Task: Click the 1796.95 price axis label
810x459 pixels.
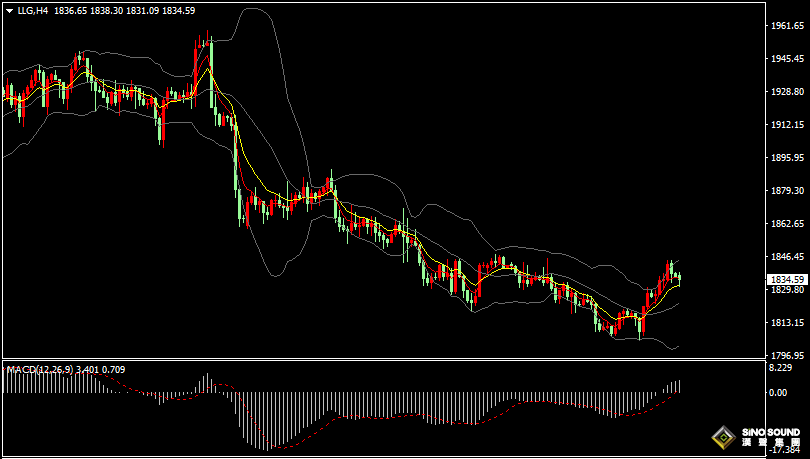Action: tap(787, 356)
